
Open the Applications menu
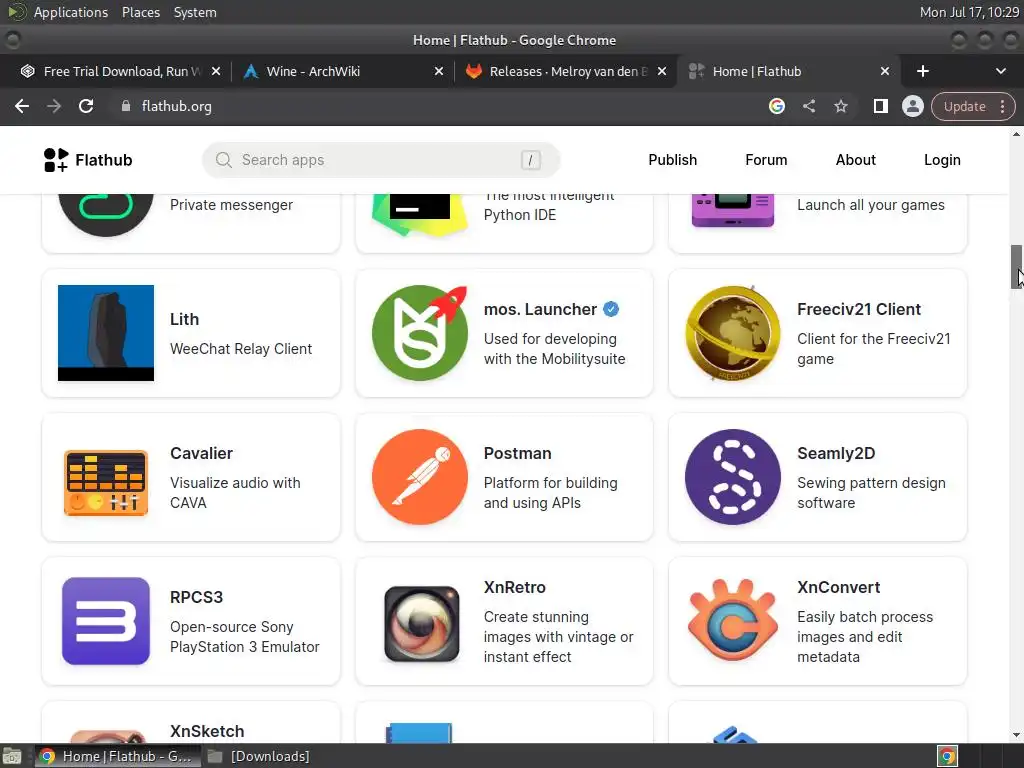(71, 12)
